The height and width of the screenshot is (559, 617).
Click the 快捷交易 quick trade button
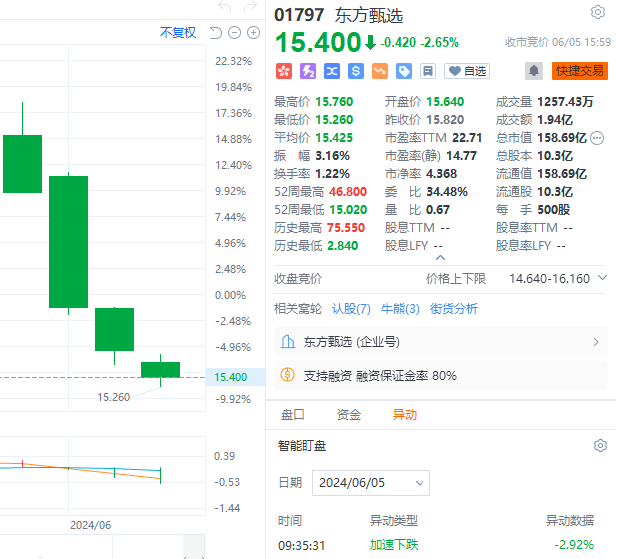pyautogui.click(x=579, y=71)
